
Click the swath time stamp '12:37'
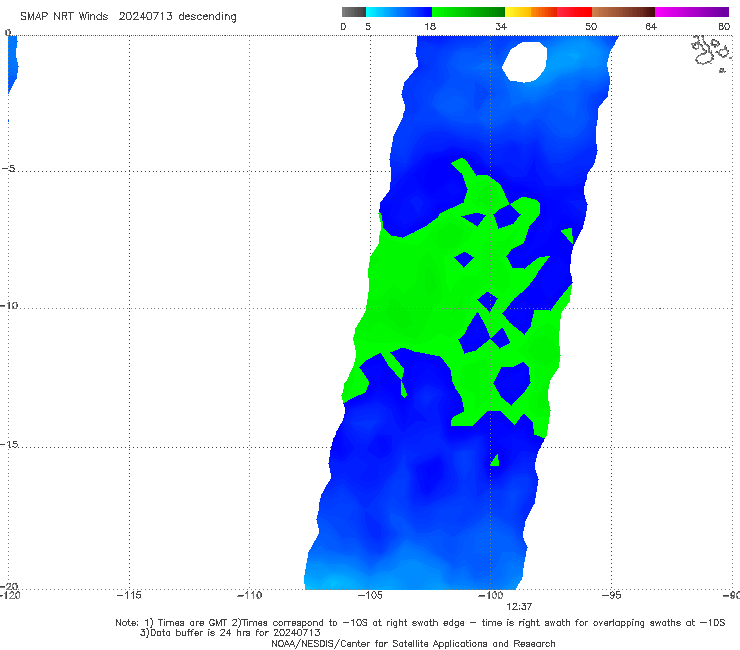519,607
